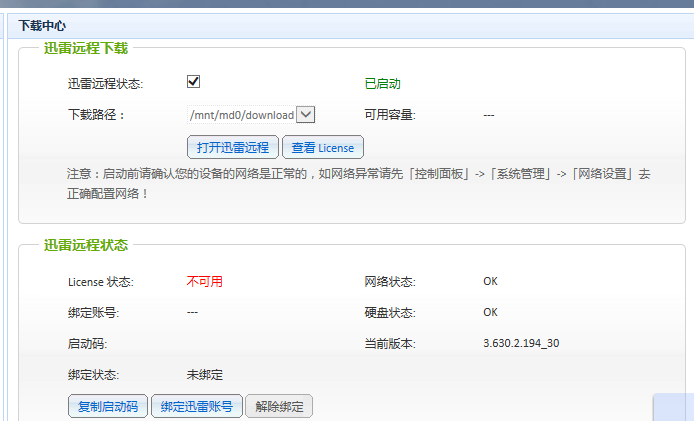This screenshot has height=421, width=694.
Task: Select the 下载中心 panel title
Action: 43,25
